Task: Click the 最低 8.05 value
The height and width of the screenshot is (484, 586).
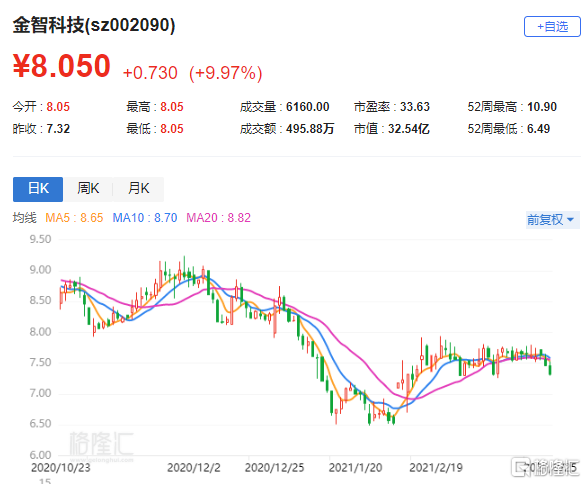Action: (172, 129)
